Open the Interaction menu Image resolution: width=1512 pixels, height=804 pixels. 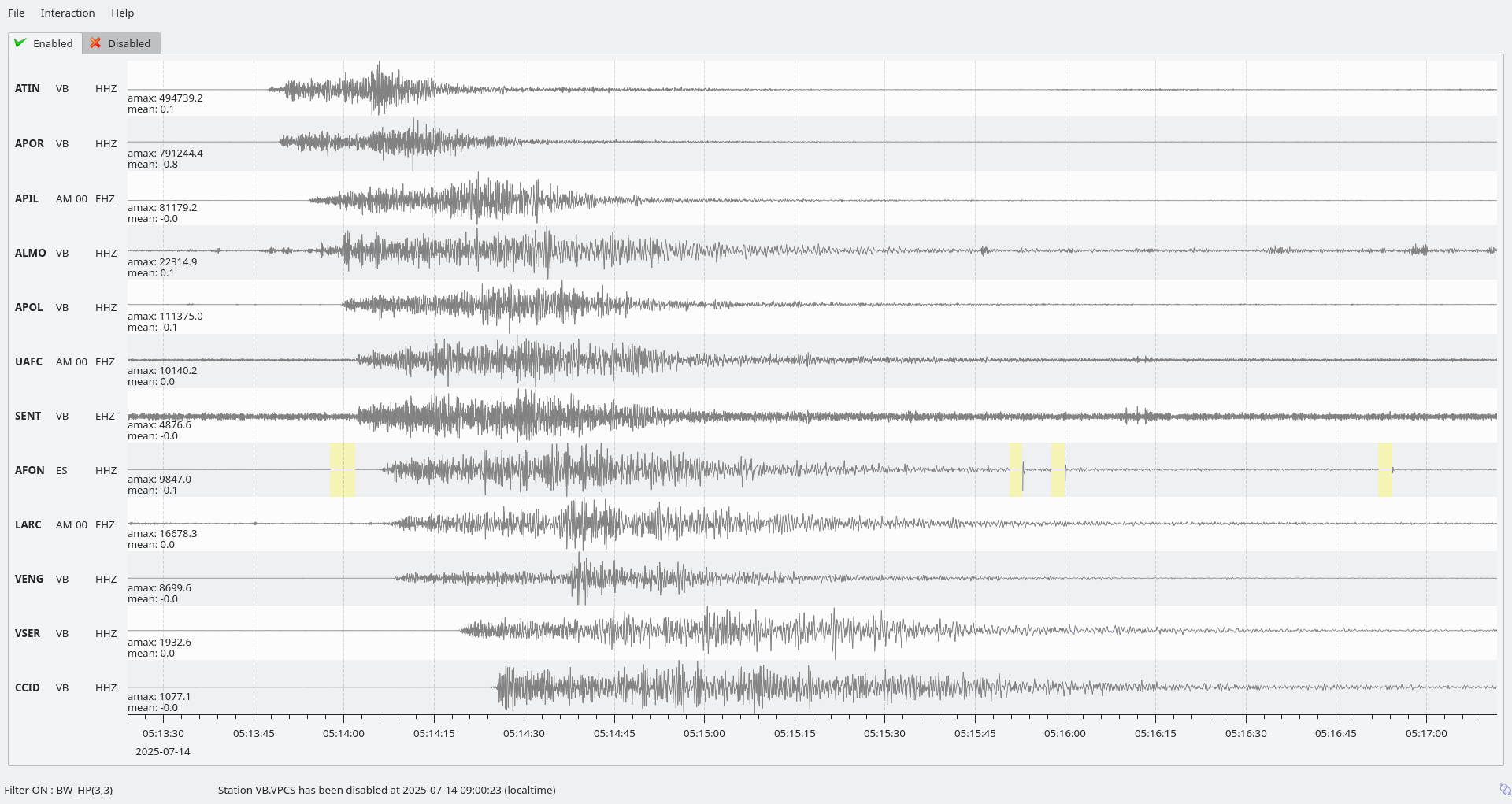pyautogui.click(x=68, y=13)
